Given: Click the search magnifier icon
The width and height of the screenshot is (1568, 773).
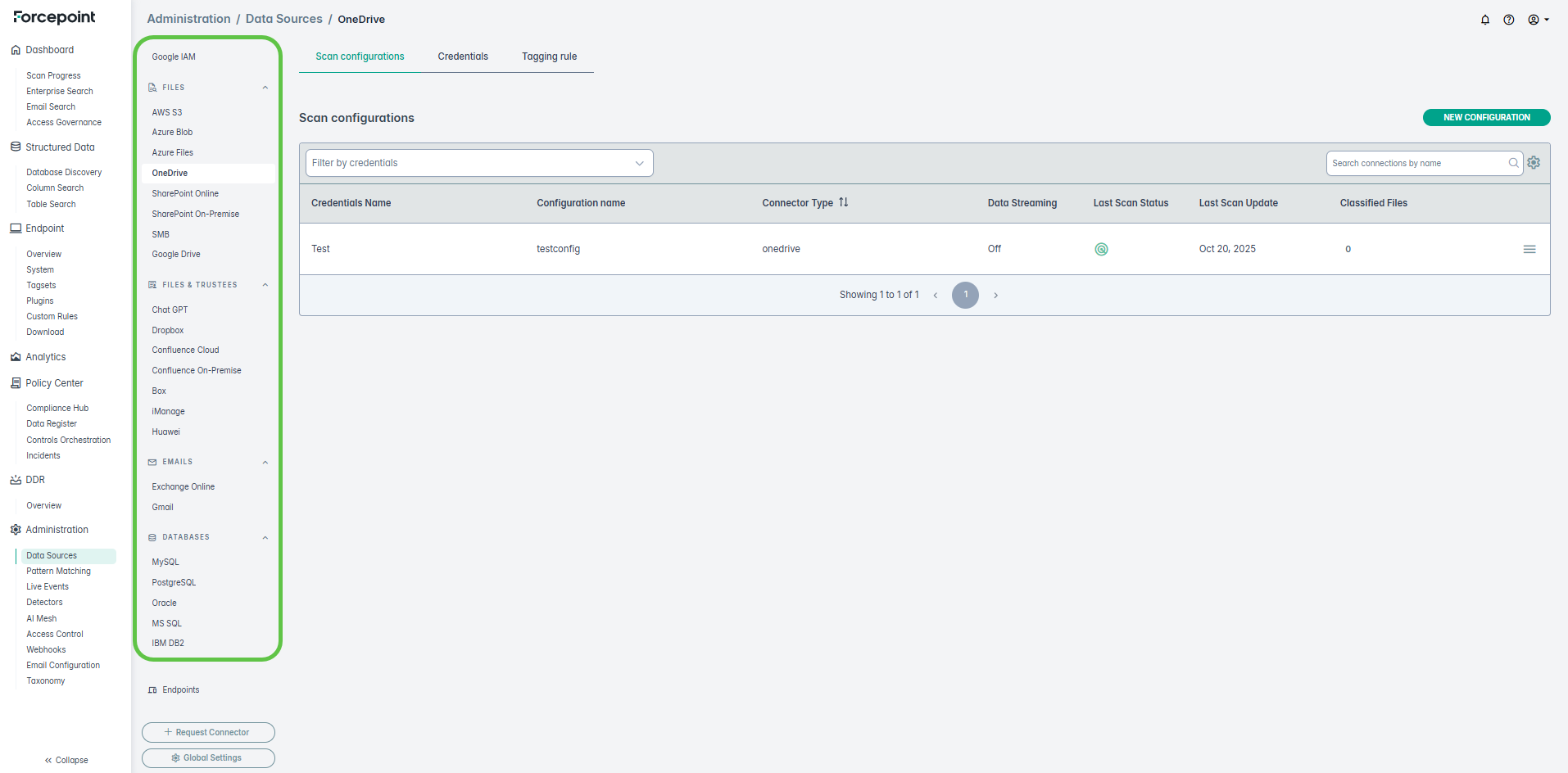Looking at the screenshot, I should 1513,163.
